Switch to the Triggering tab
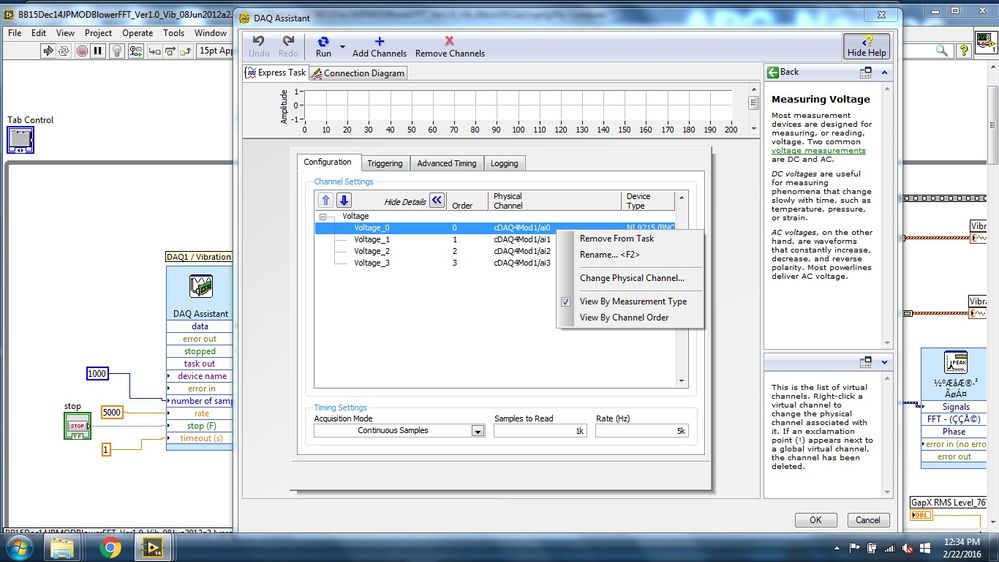Image resolution: width=999 pixels, height=562 pixels. click(384, 163)
